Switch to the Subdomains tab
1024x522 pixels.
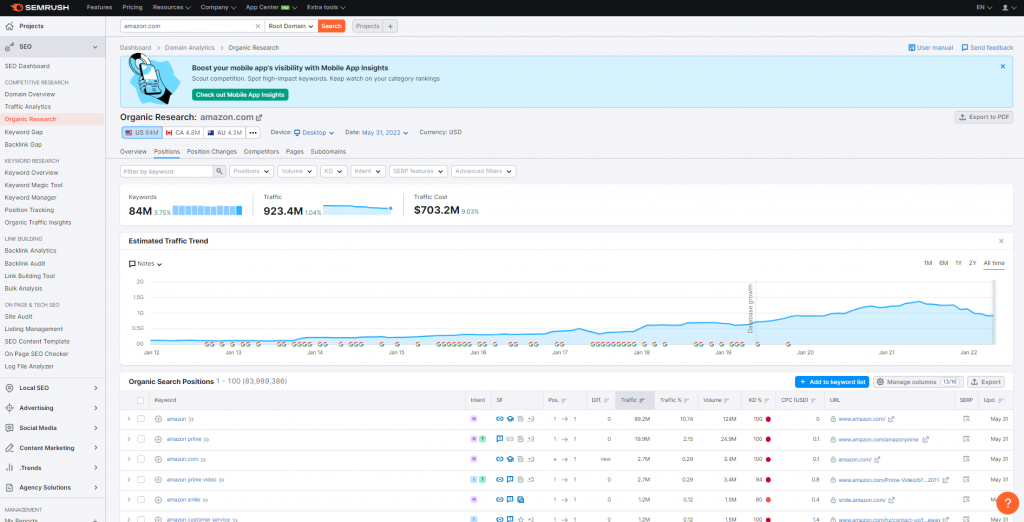tap(328, 152)
